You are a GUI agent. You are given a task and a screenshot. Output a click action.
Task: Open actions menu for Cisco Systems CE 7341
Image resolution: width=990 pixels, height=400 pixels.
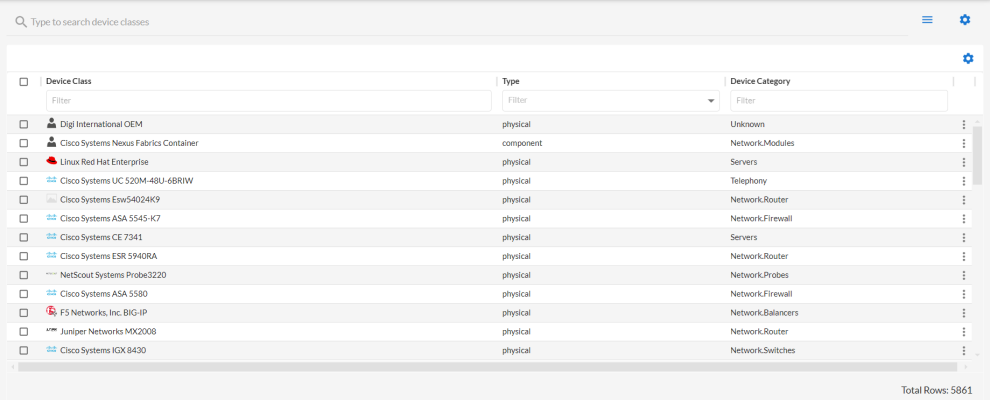963,237
